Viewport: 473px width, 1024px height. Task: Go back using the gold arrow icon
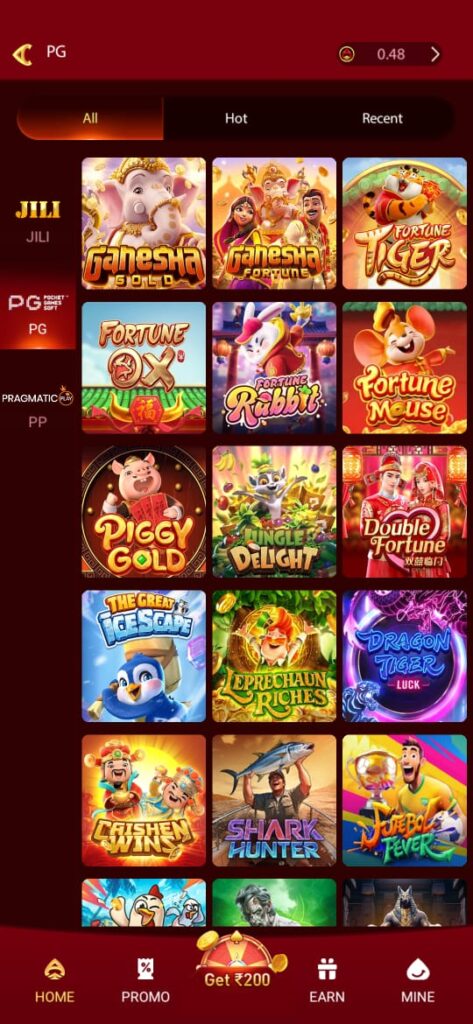22,54
